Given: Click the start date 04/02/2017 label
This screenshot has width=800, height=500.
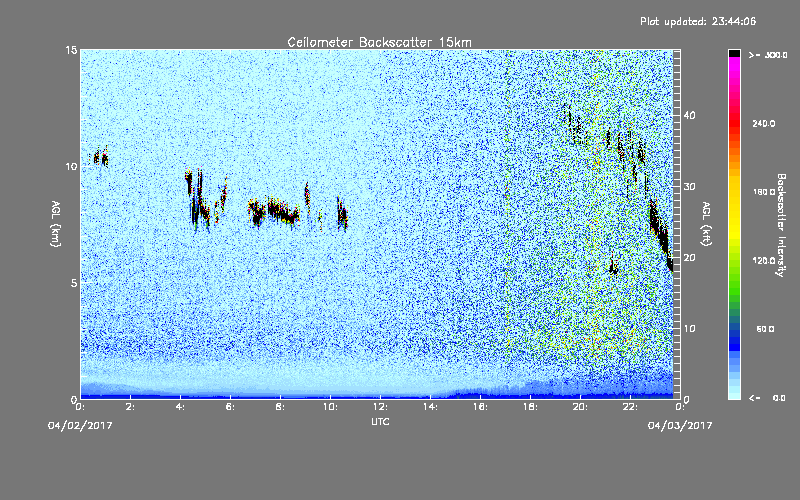Looking at the screenshot, I should [80, 426].
